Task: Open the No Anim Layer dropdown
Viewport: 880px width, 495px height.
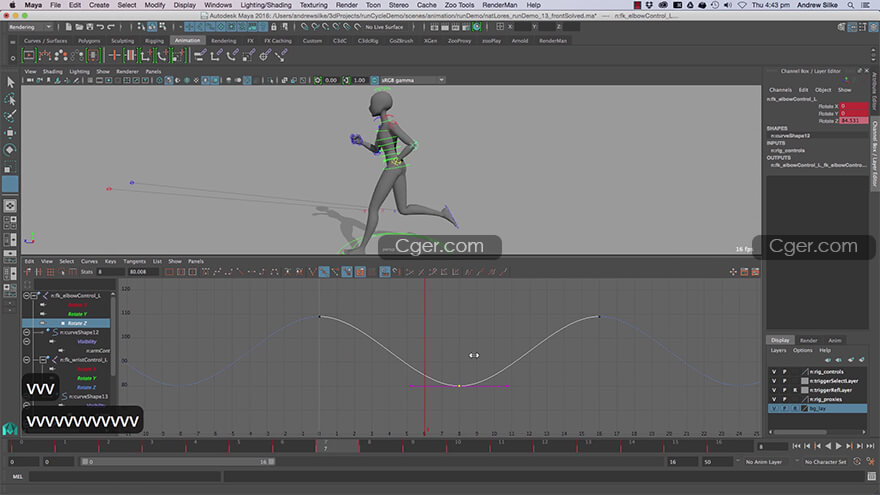Action: pyautogui.click(x=766, y=462)
